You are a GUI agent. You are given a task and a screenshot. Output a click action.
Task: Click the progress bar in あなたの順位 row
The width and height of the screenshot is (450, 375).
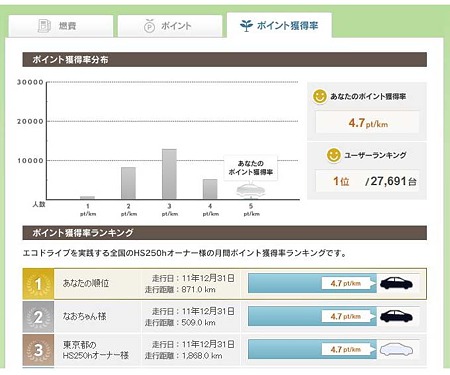(x=312, y=284)
